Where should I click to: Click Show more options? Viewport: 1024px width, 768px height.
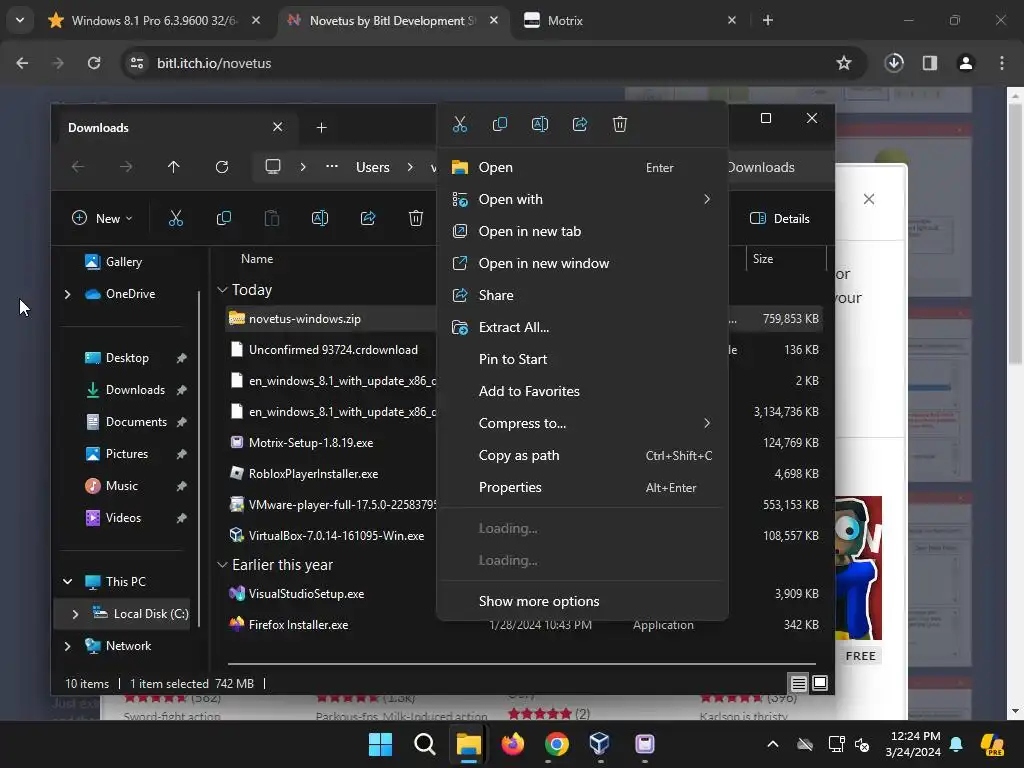[x=582, y=601]
